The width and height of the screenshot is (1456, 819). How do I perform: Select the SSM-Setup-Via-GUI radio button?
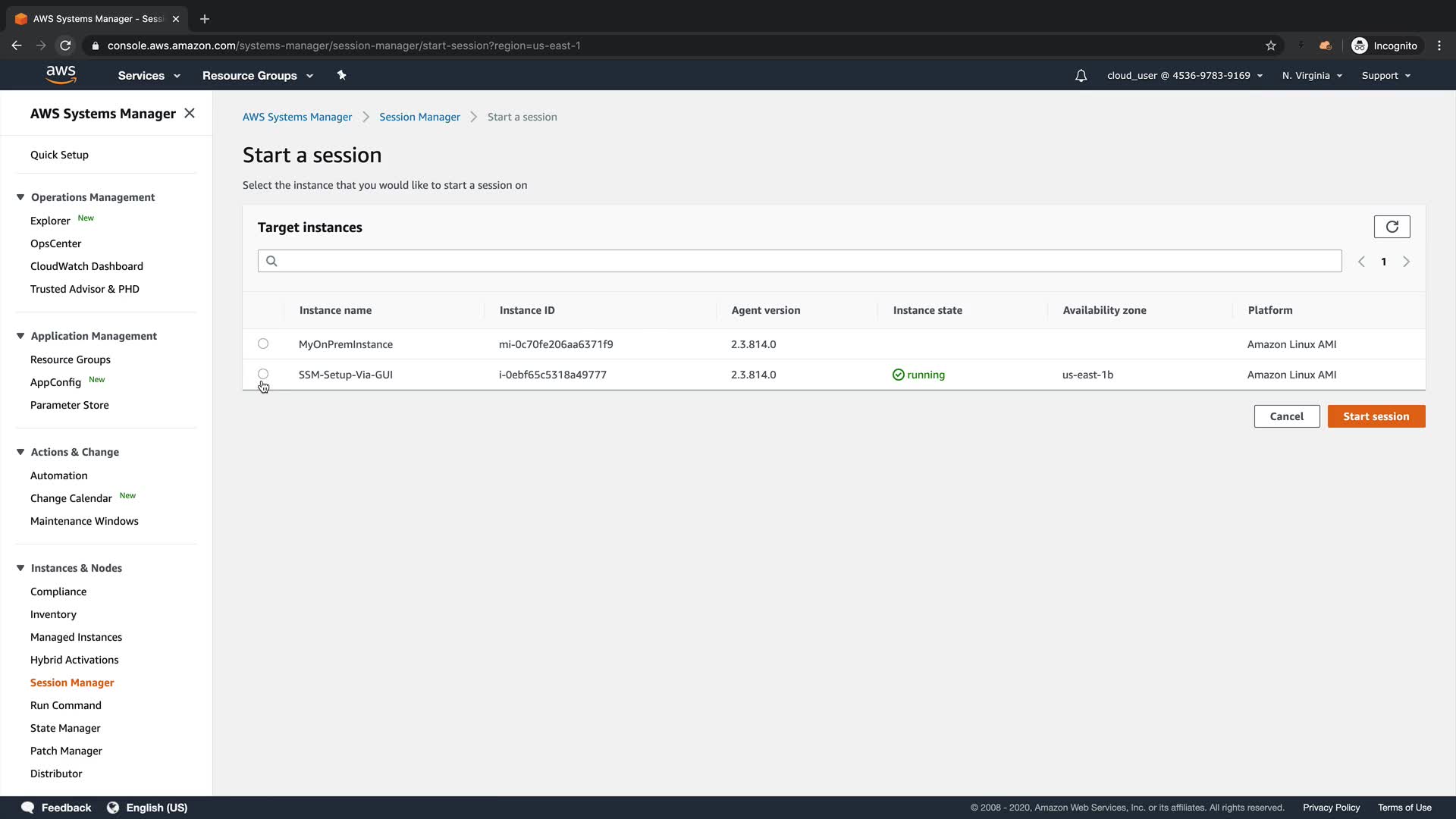(263, 374)
